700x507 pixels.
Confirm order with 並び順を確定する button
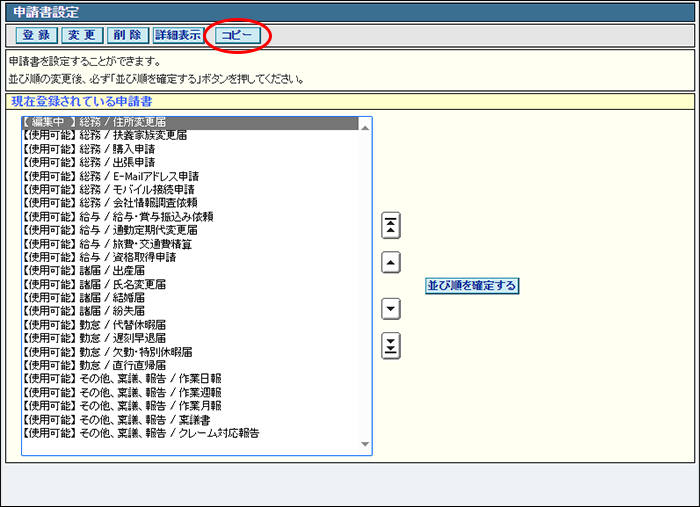[472, 286]
